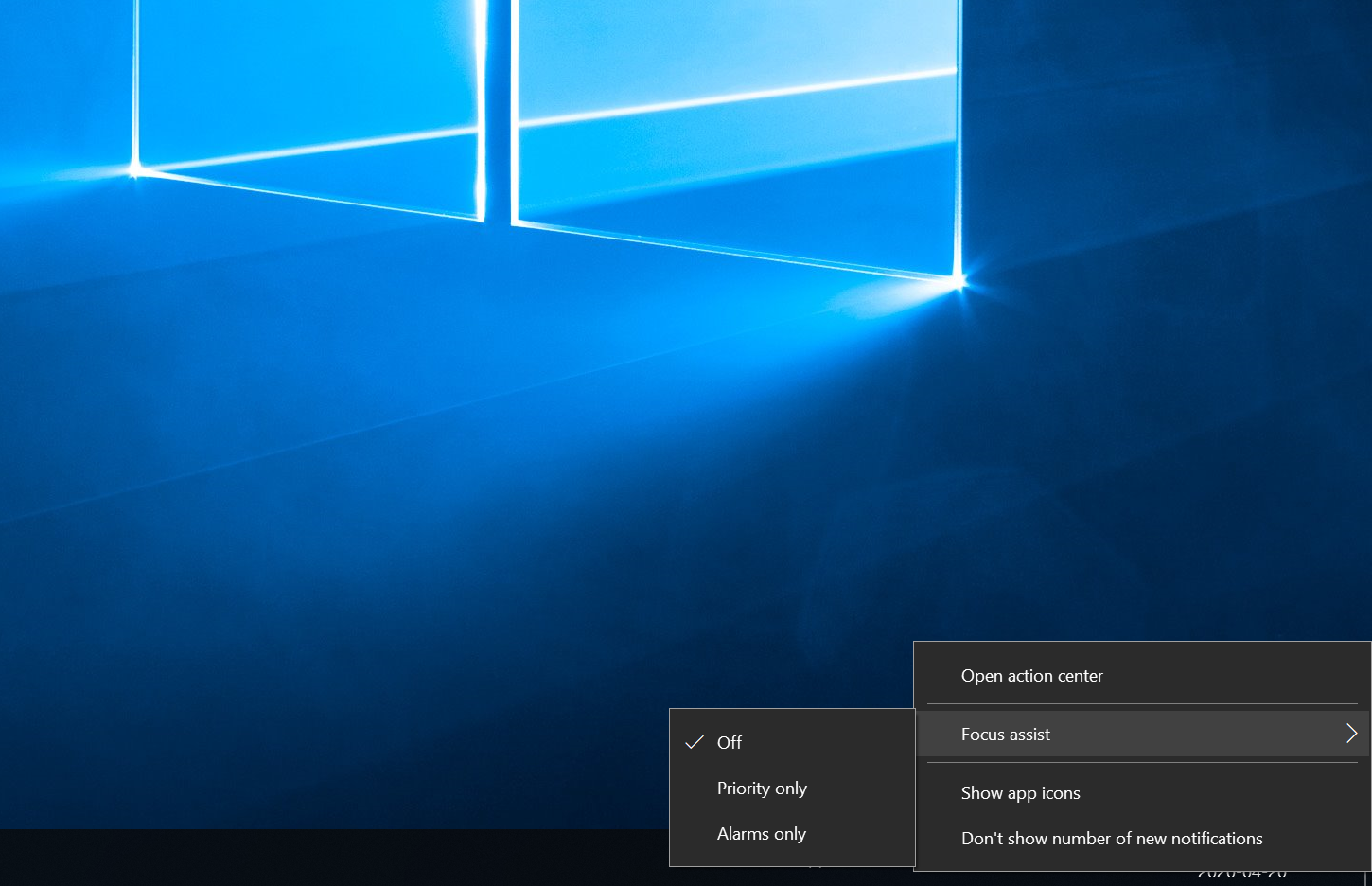1372x886 pixels.
Task: Click separator line above Show app icons
Action: point(1142,763)
